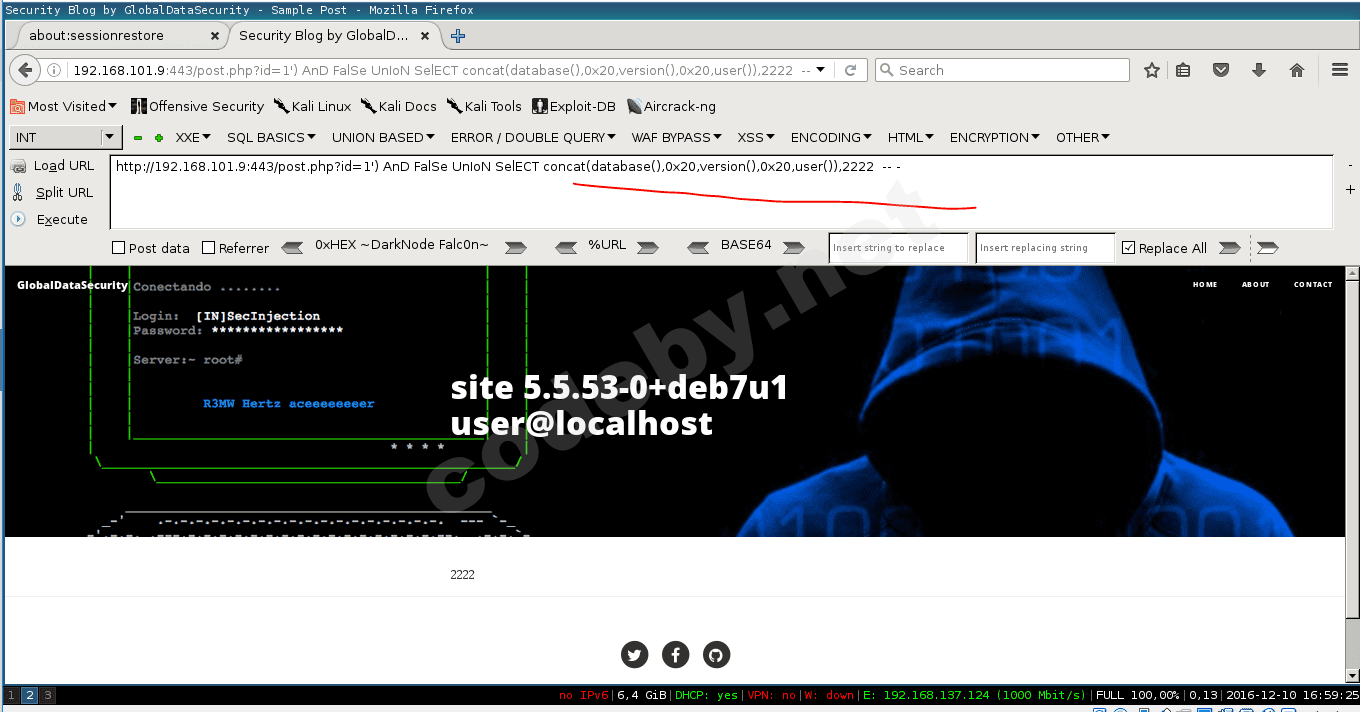Expand the UNION BASED menu

tap(384, 138)
